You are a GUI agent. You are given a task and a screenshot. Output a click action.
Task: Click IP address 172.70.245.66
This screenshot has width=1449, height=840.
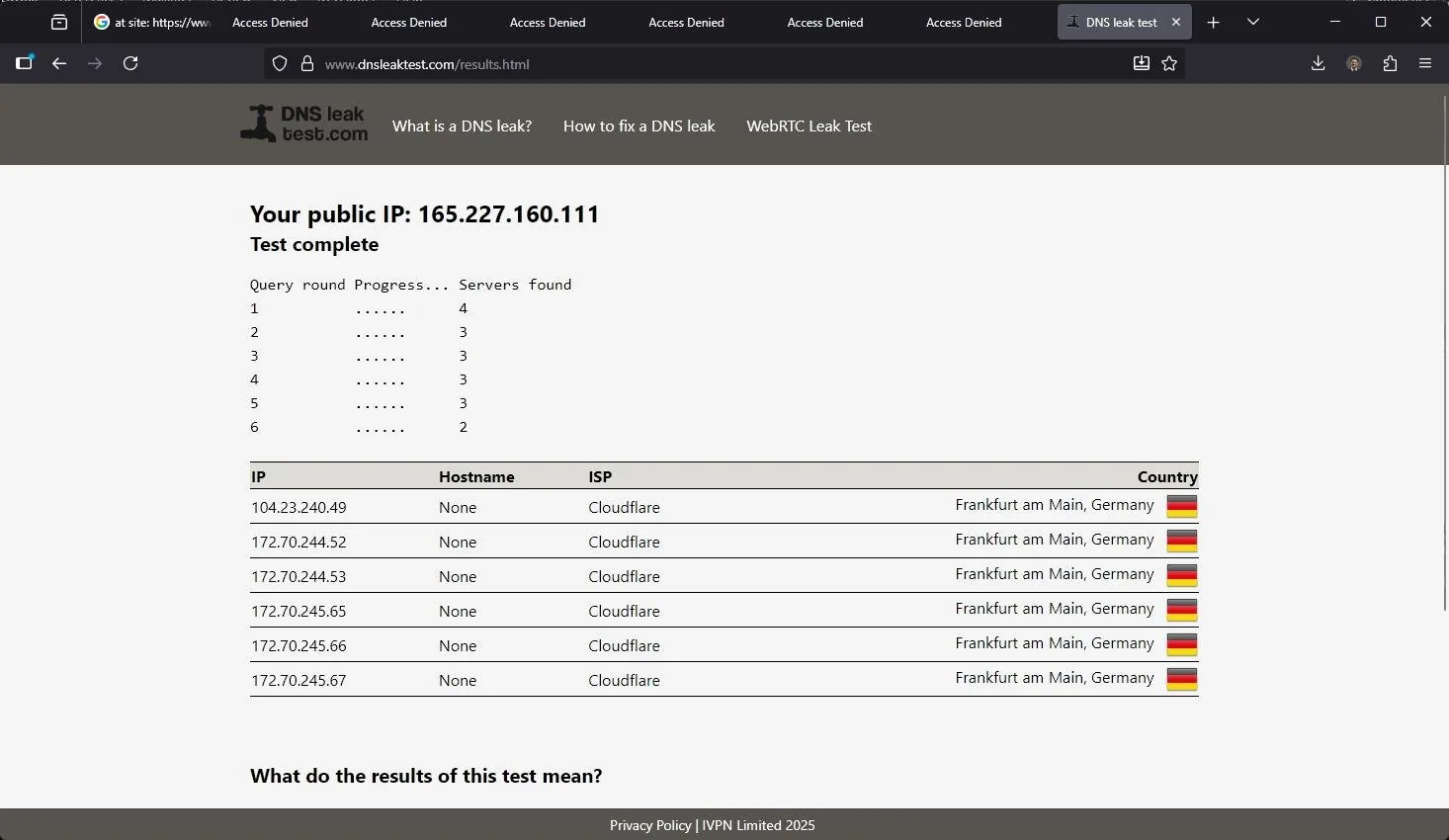click(298, 645)
